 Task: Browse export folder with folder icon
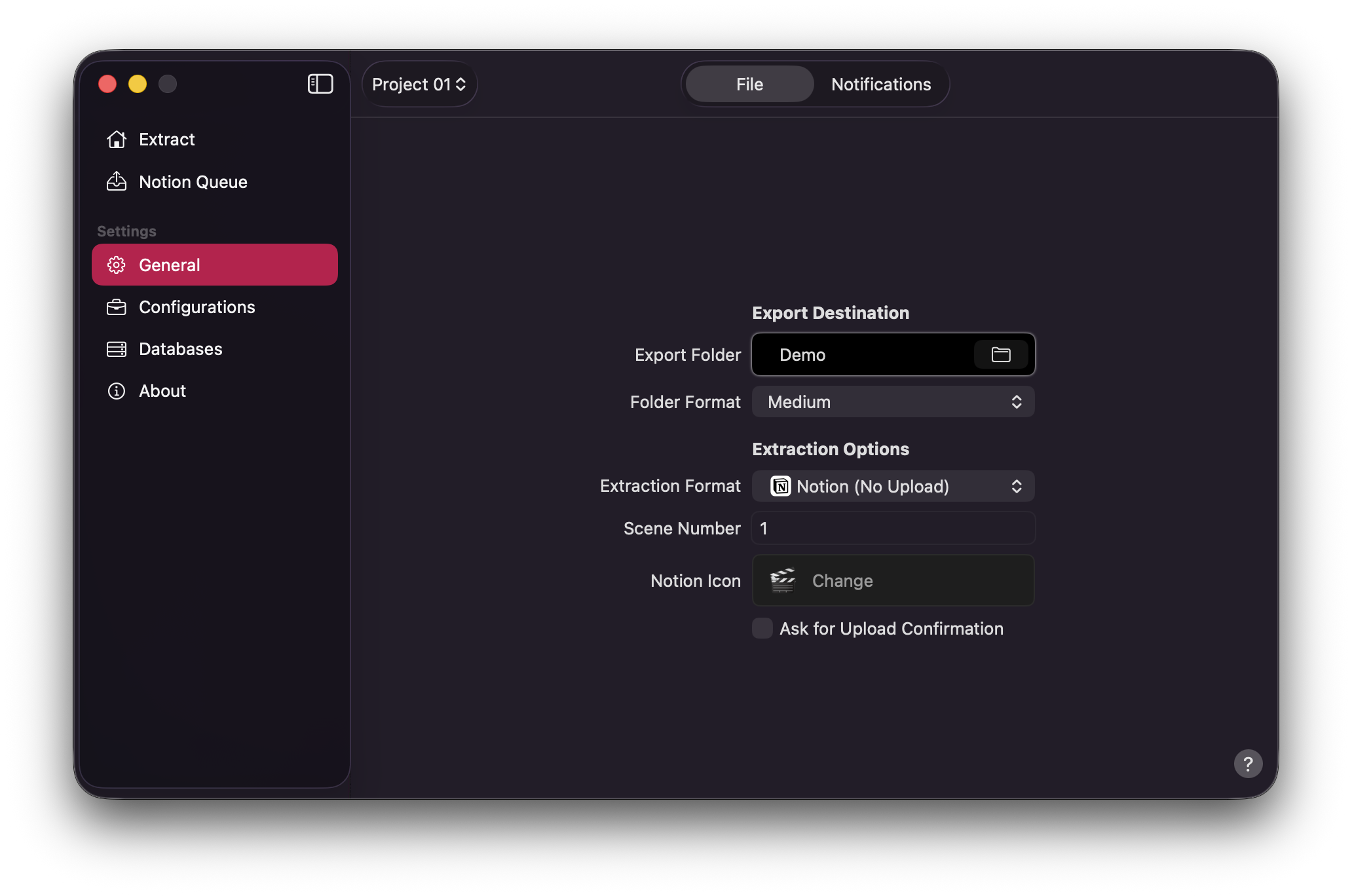click(x=1001, y=354)
